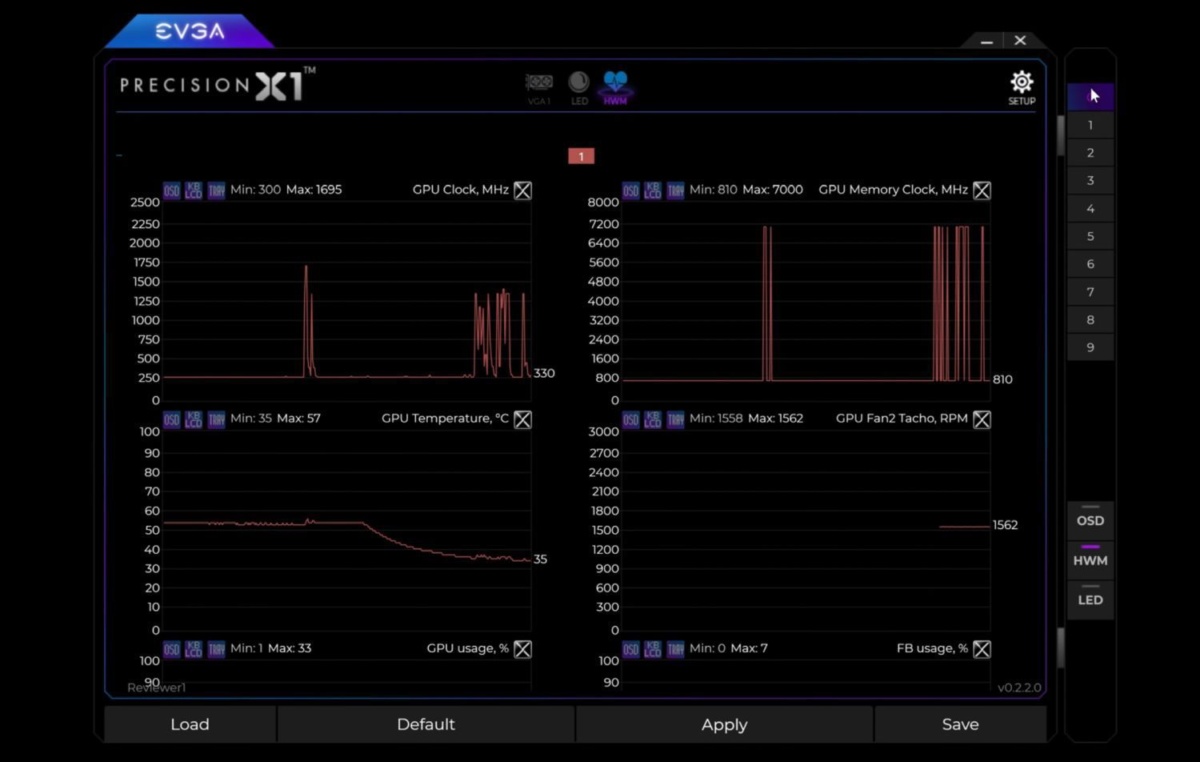
Task: Open the VGA 1 graphics card view
Action: (x=539, y=88)
